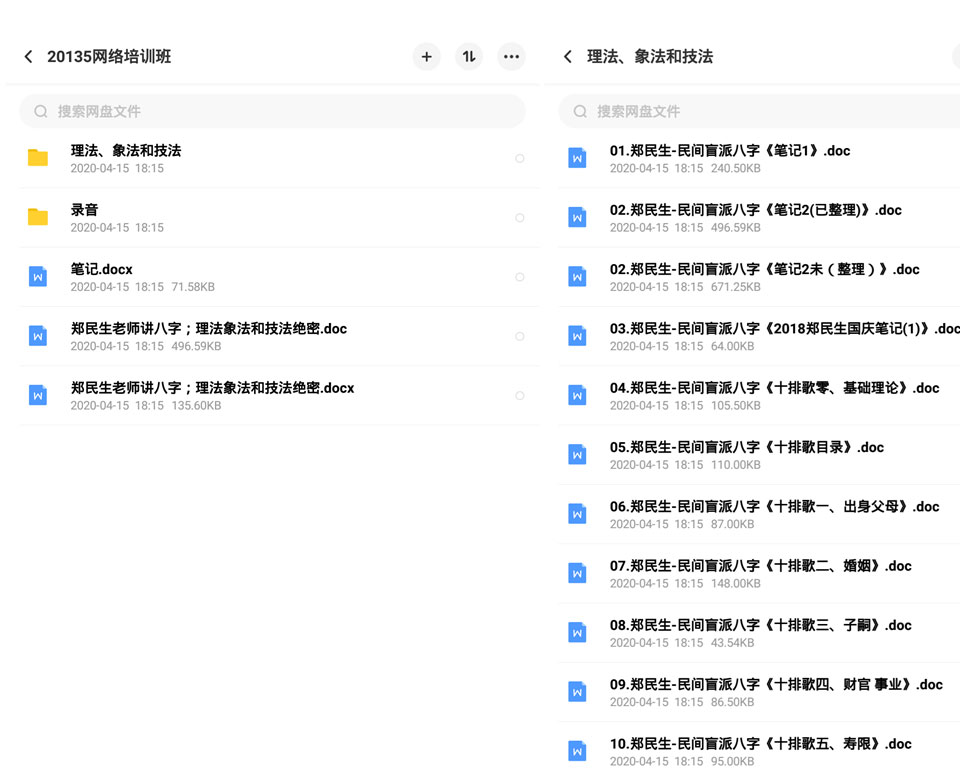Open folder name 录音
This screenshot has width=960, height=777.
pos(84,210)
